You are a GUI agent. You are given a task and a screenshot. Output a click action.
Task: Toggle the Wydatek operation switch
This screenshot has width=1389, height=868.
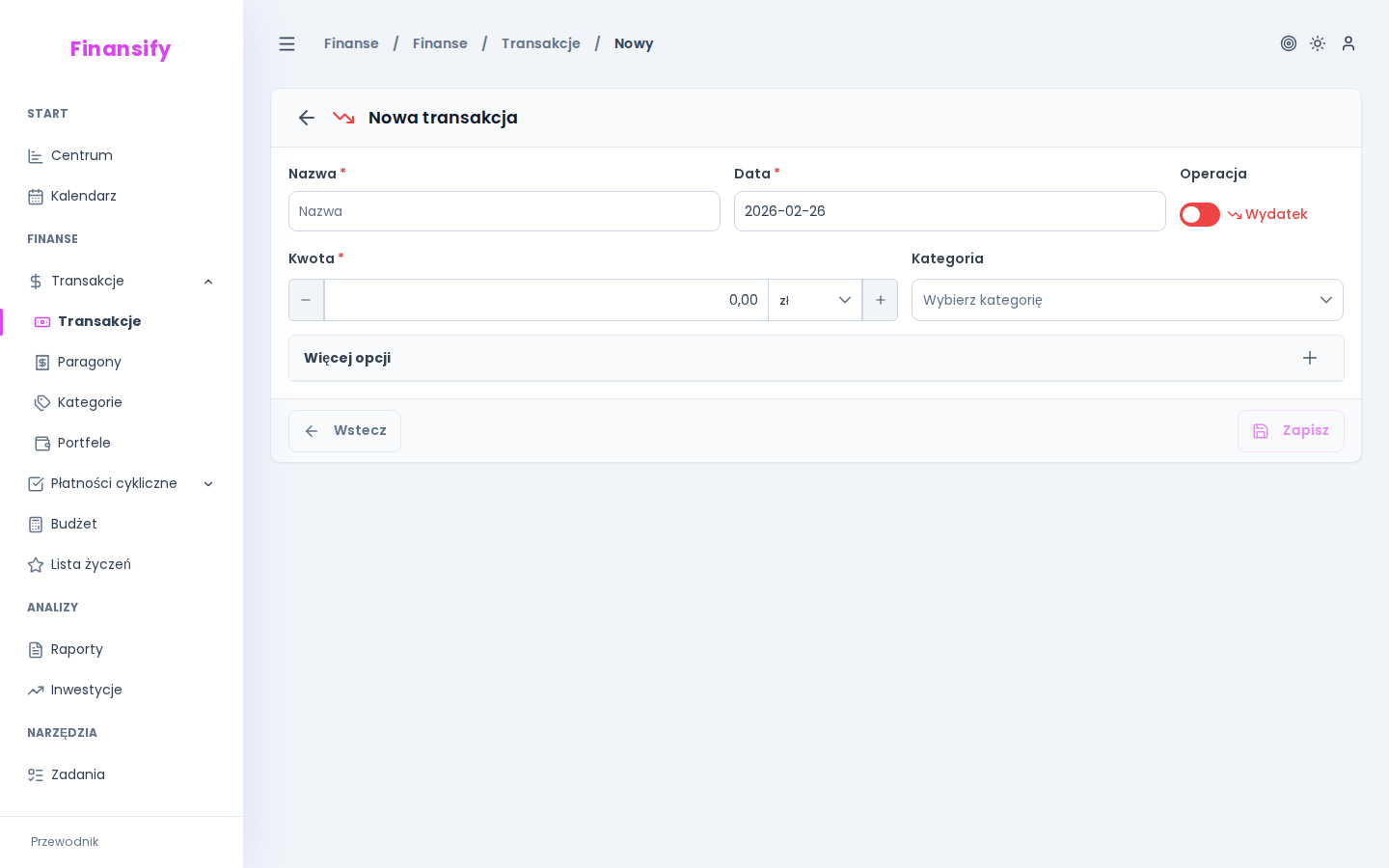(x=1199, y=214)
